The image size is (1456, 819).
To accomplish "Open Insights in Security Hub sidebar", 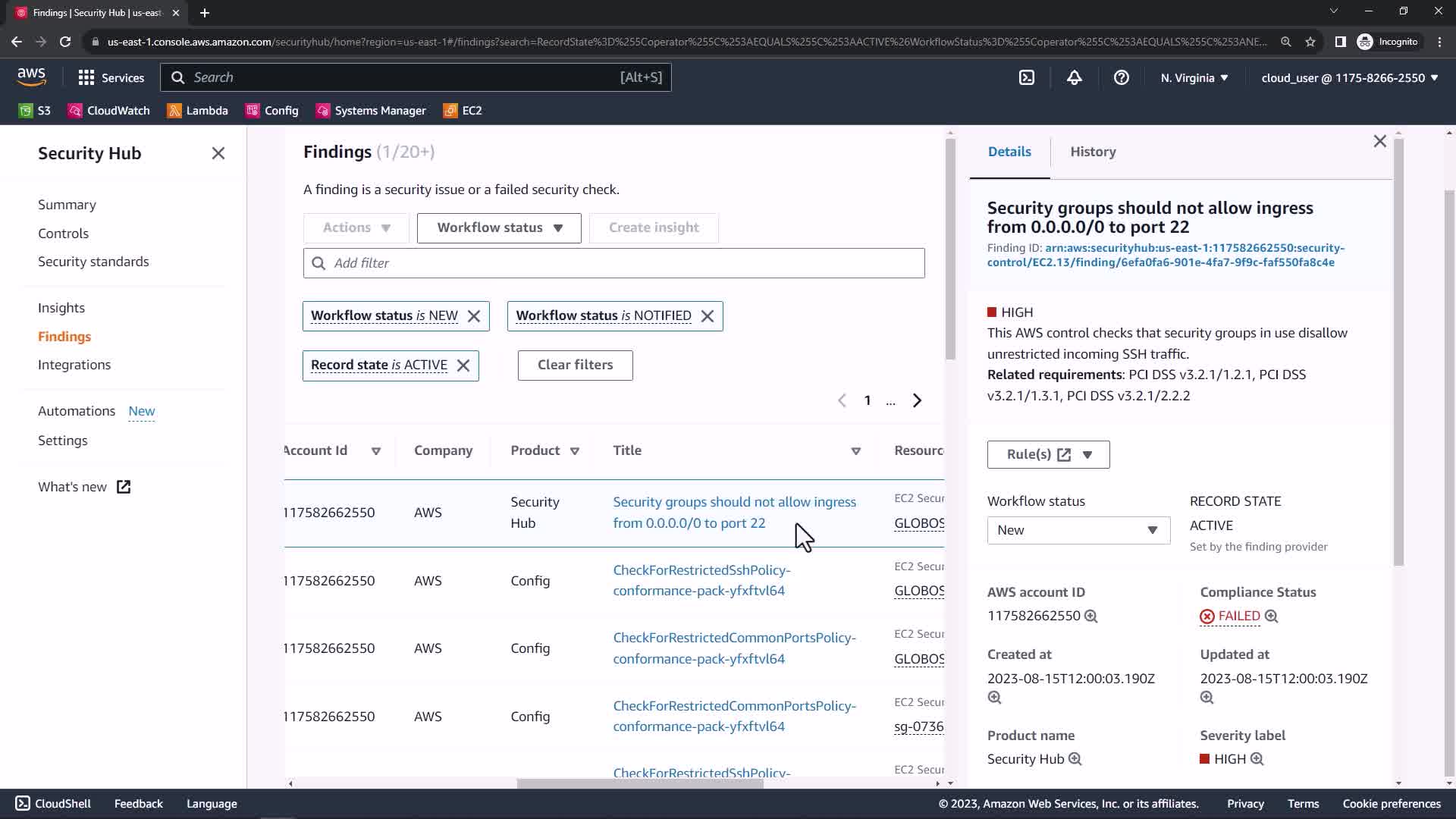I will tap(61, 308).
